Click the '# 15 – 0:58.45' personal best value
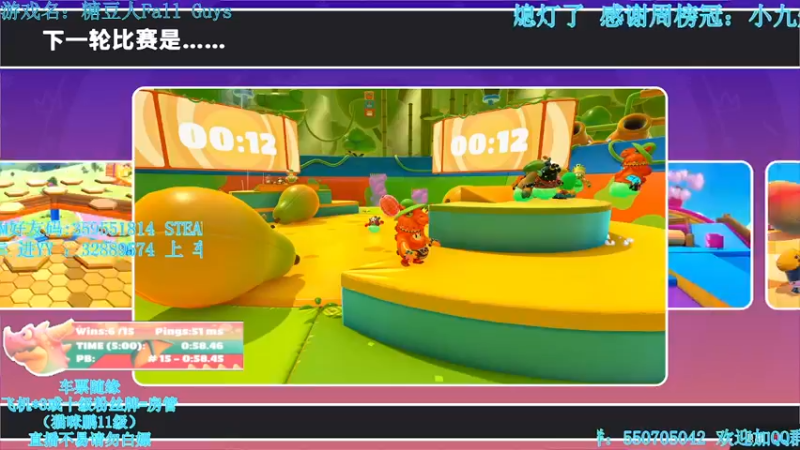The image size is (800, 450). (x=186, y=359)
